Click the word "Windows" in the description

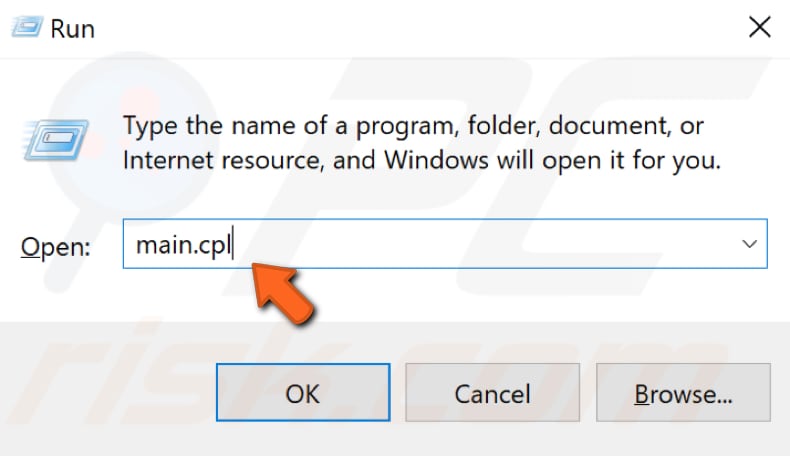pyautogui.click(x=436, y=160)
